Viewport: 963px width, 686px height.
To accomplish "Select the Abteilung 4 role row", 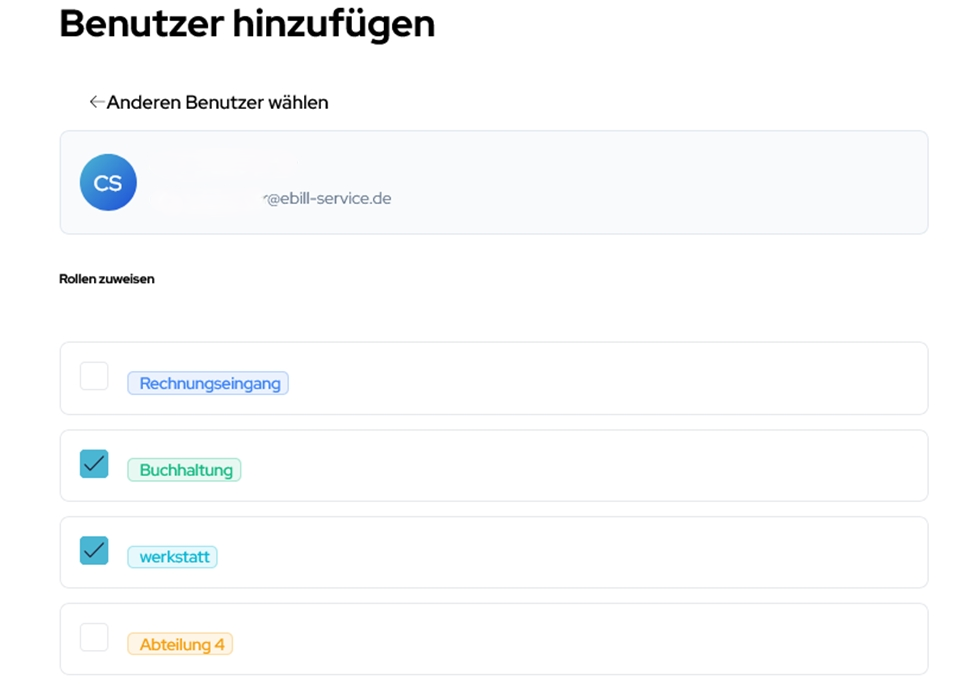I will click(600, 639).
